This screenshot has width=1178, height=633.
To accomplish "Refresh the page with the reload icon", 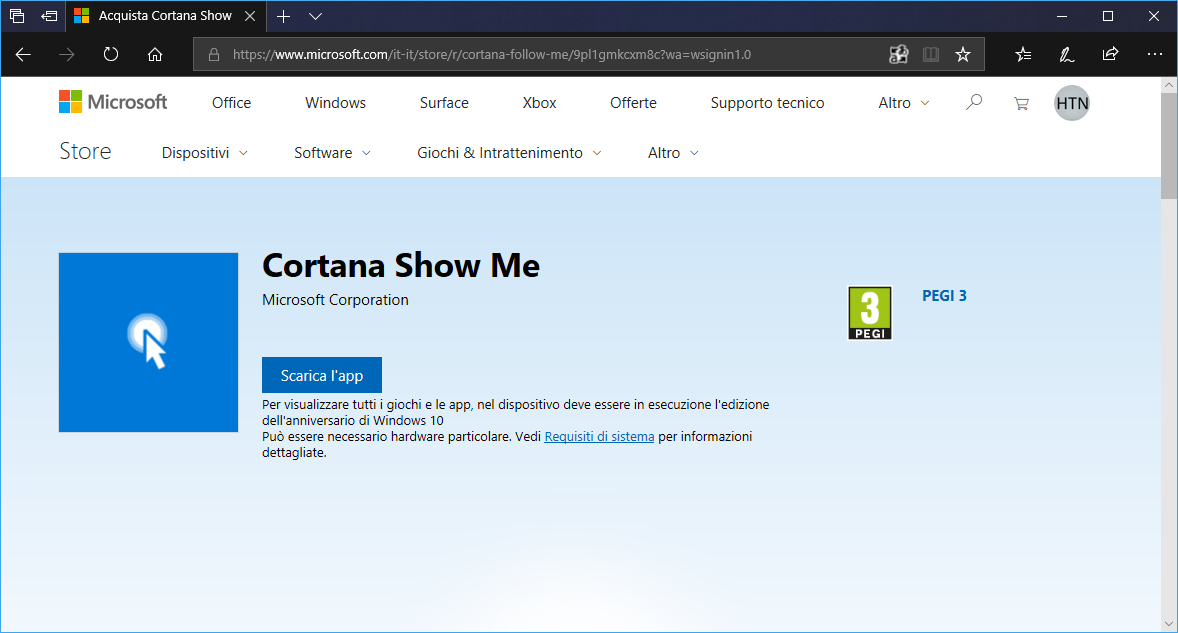I will pos(110,54).
